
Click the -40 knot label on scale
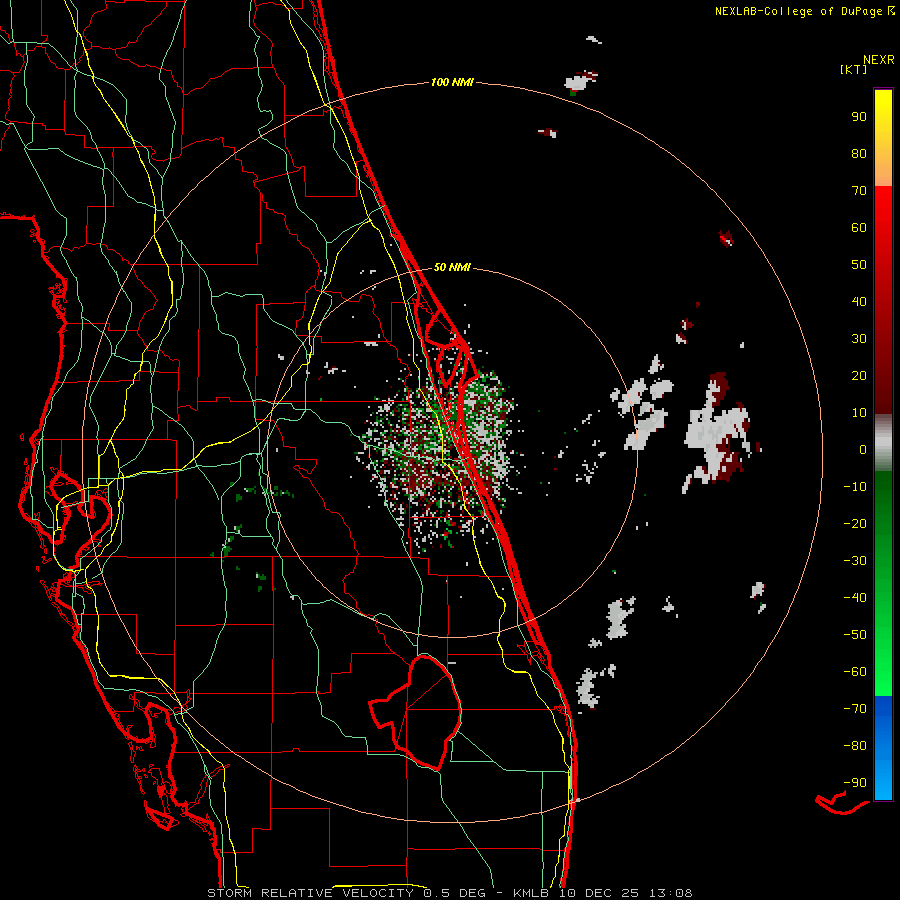[x=855, y=598]
